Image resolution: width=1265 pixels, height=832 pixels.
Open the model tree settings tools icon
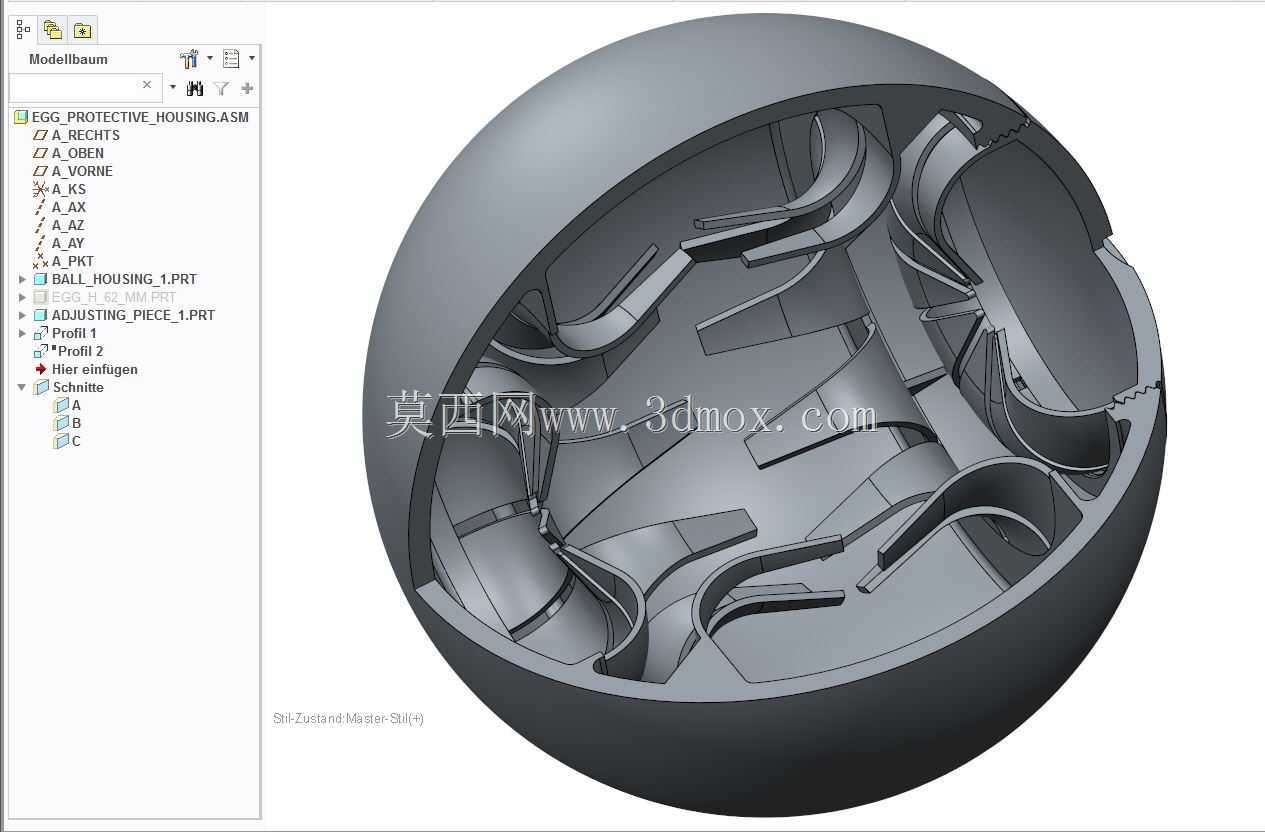[x=189, y=59]
